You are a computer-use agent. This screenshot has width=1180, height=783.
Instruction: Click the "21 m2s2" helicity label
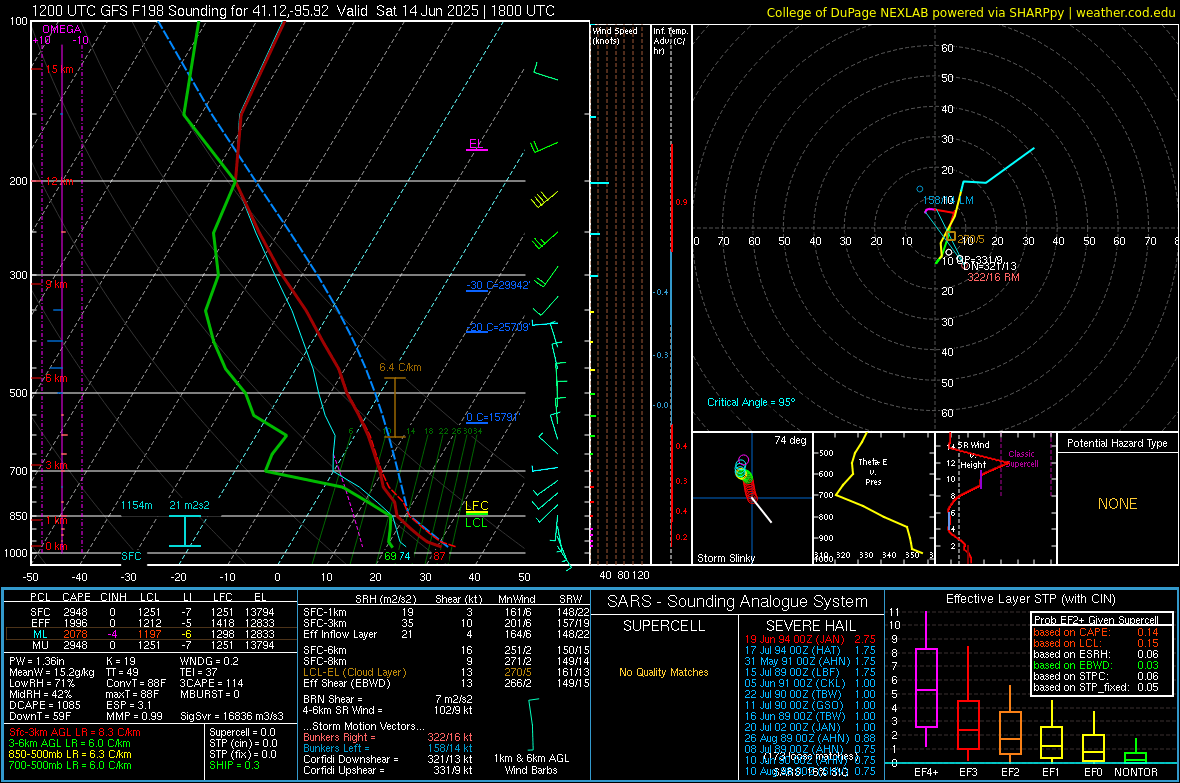click(x=189, y=505)
